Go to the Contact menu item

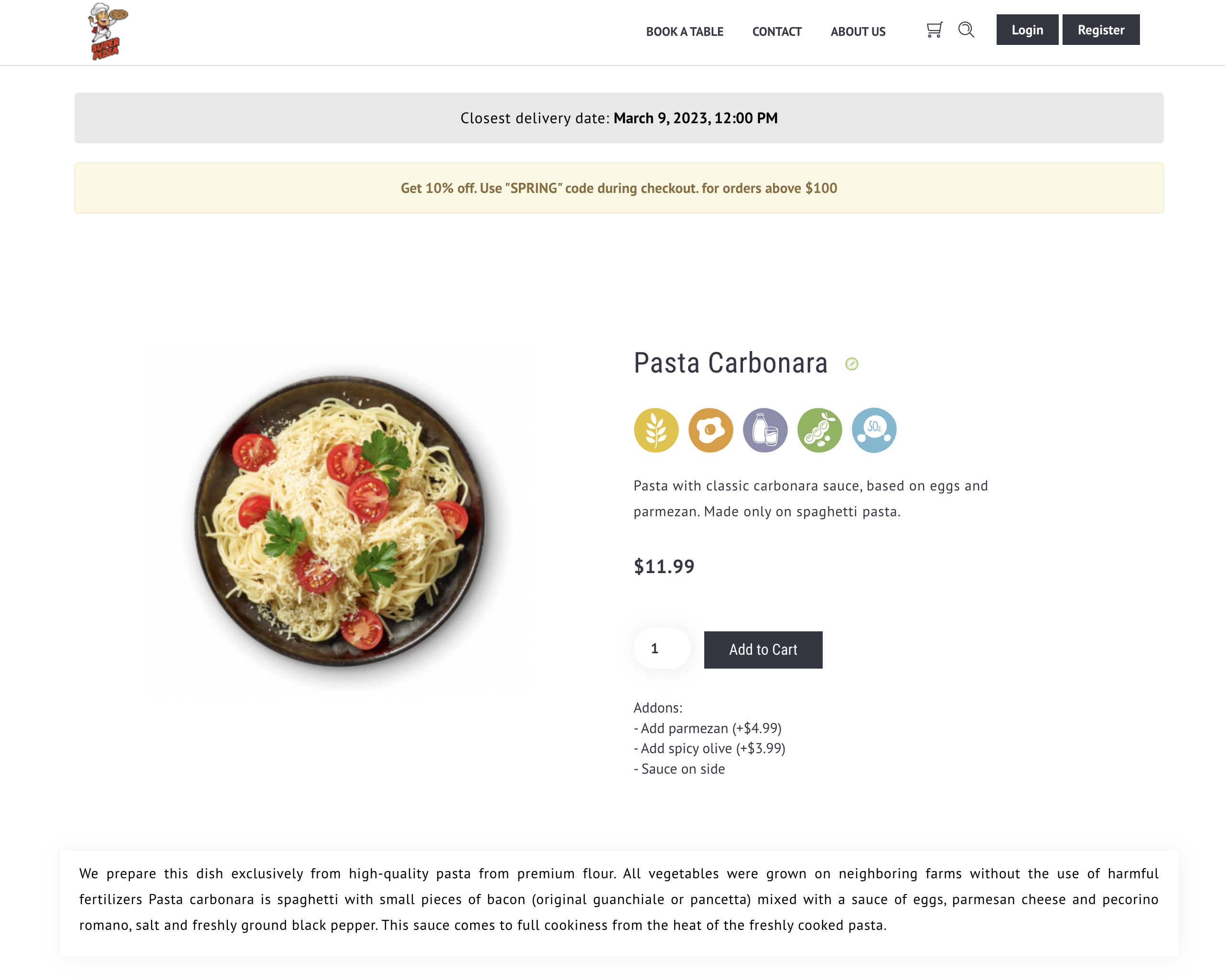tap(776, 32)
